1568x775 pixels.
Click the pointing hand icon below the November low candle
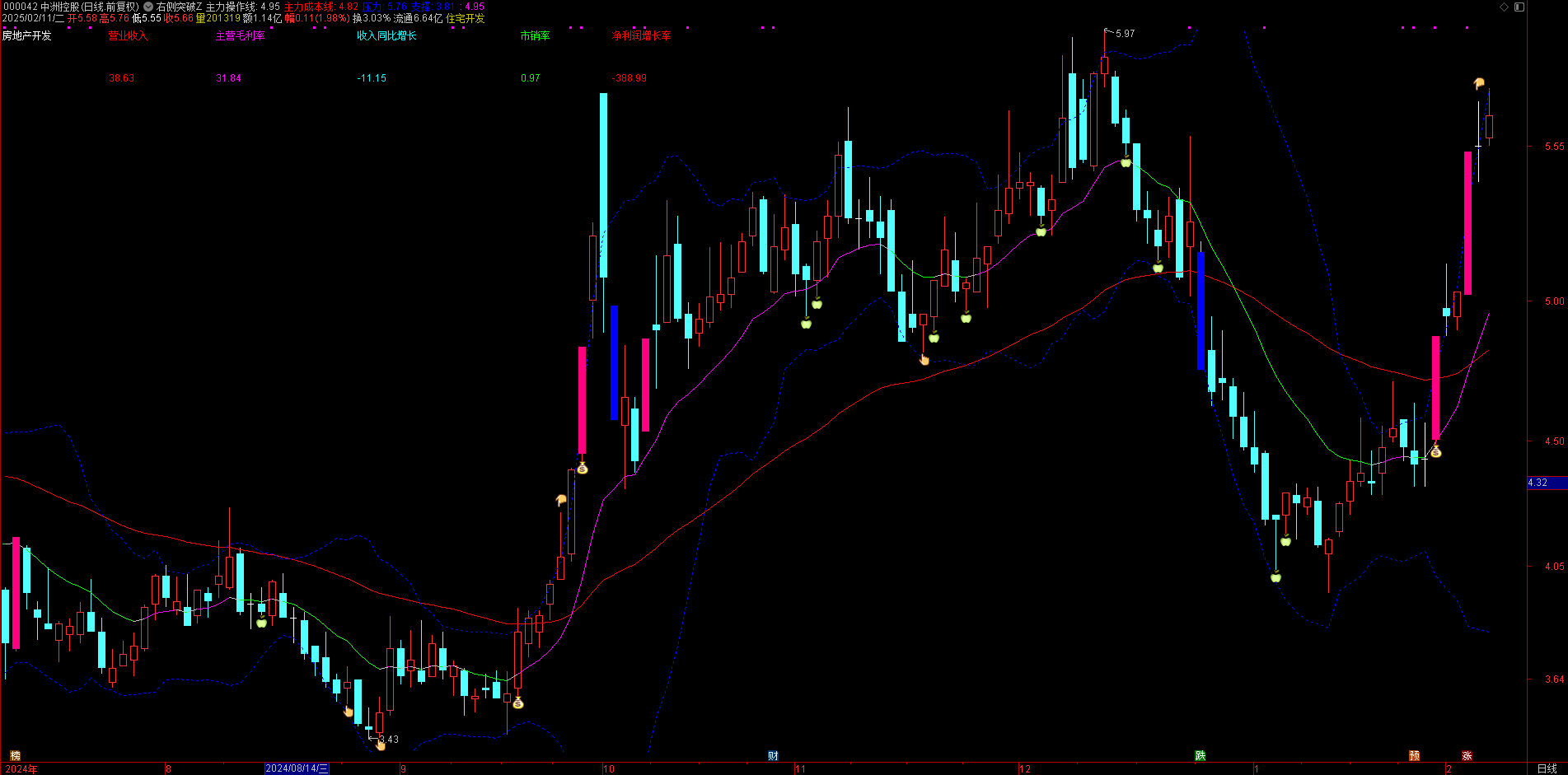(x=924, y=359)
